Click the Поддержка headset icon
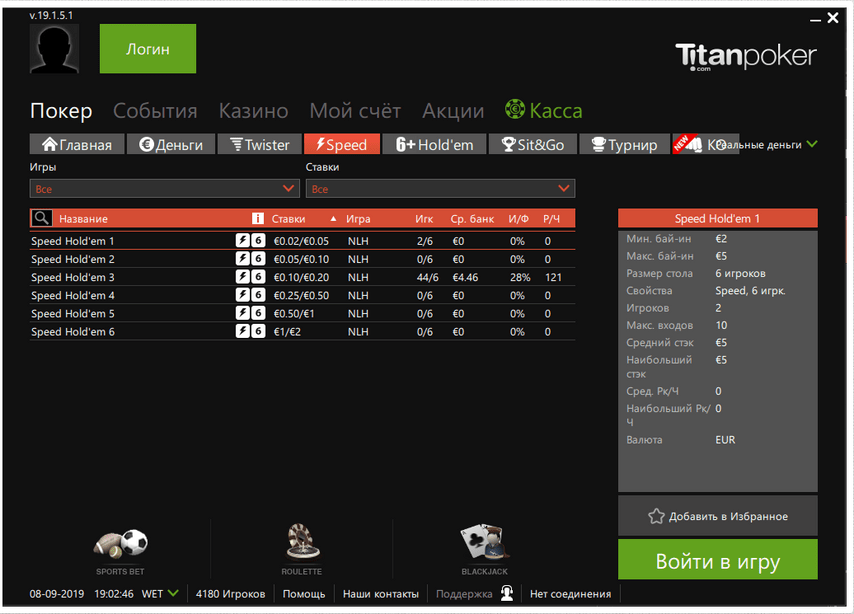Viewport: 854px width, 614px height. click(x=507, y=593)
